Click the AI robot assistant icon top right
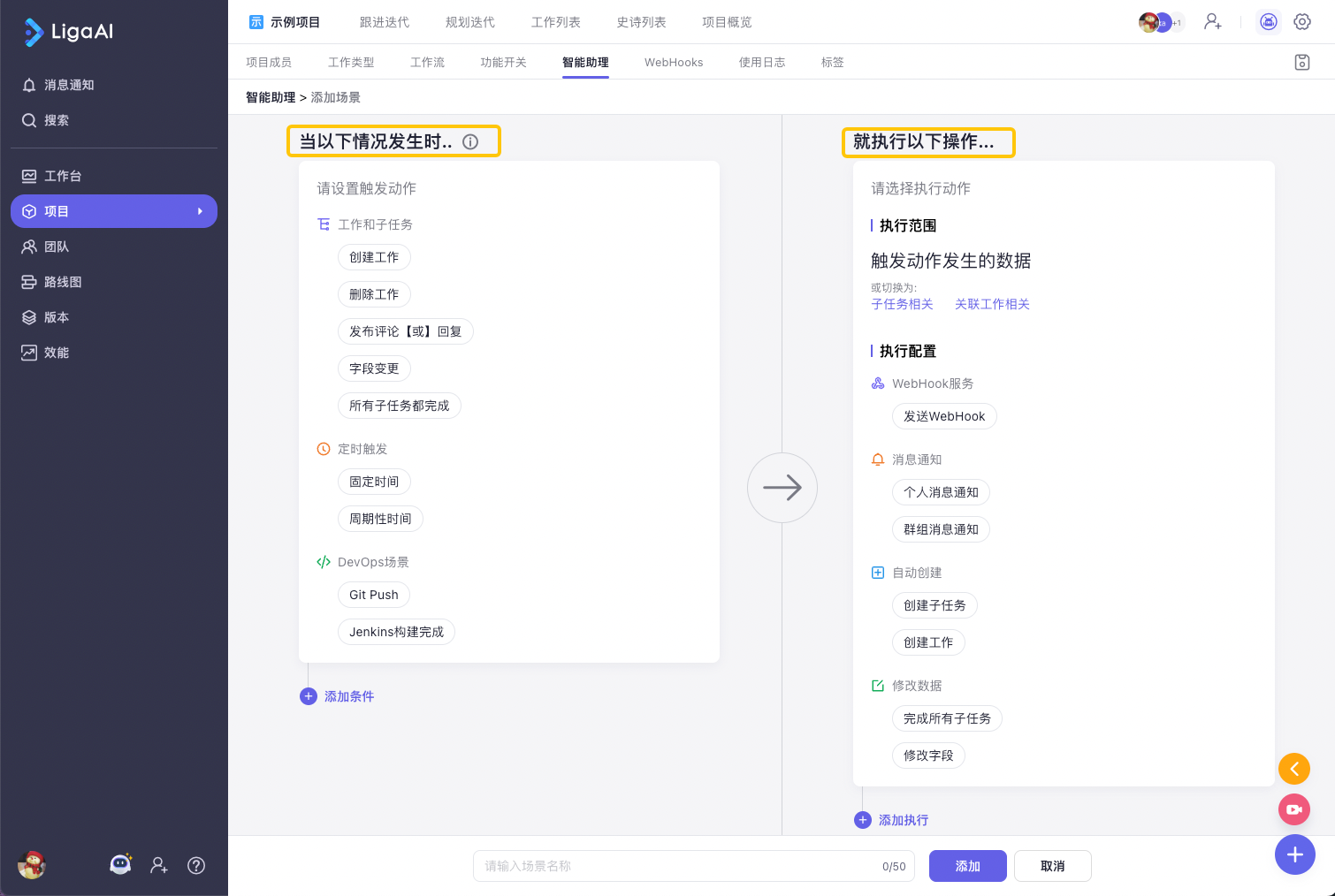This screenshot has height=896, width=1335. point(1268,21)
